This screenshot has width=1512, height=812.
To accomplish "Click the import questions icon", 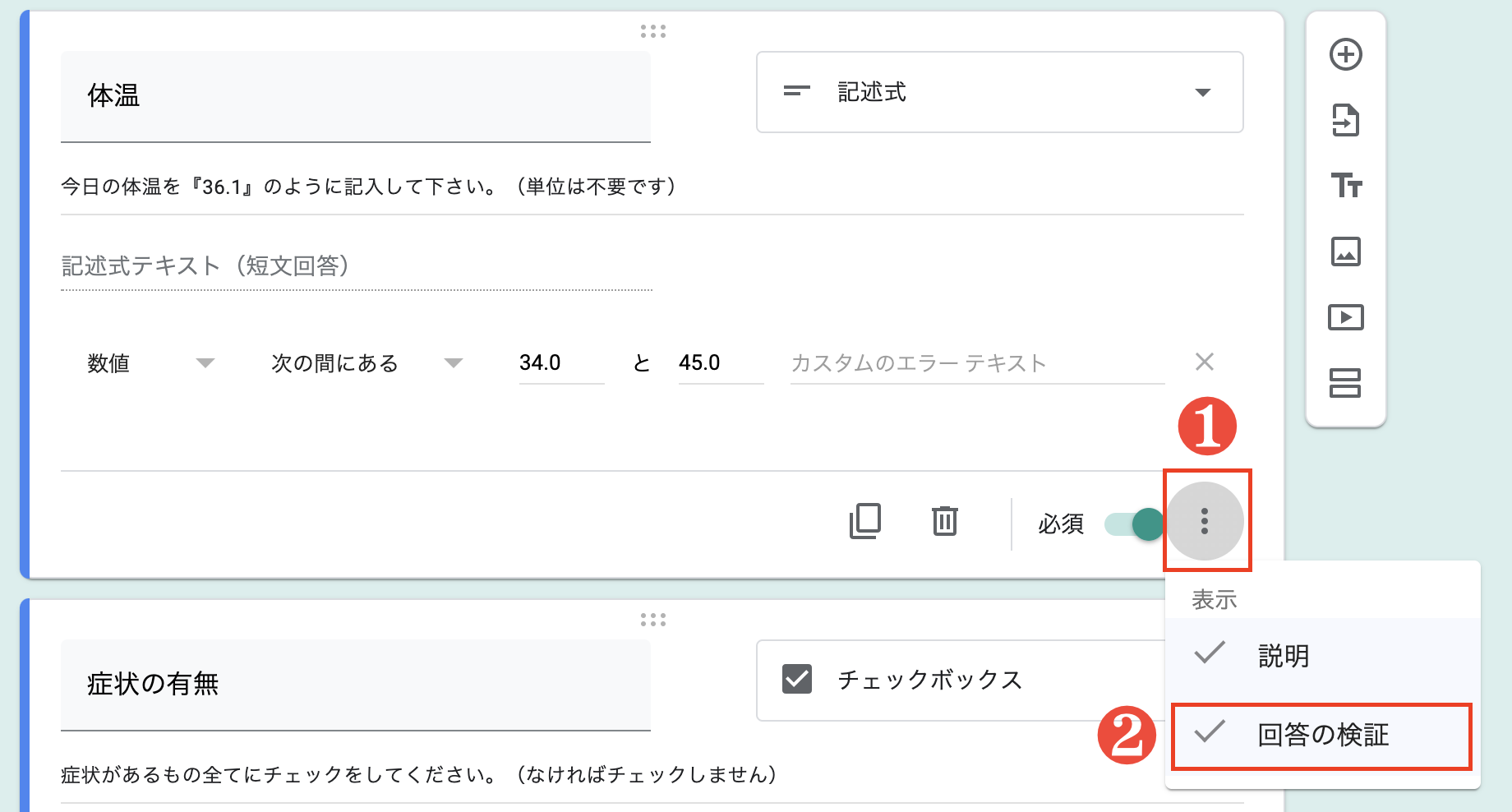I will (1345, 121).
